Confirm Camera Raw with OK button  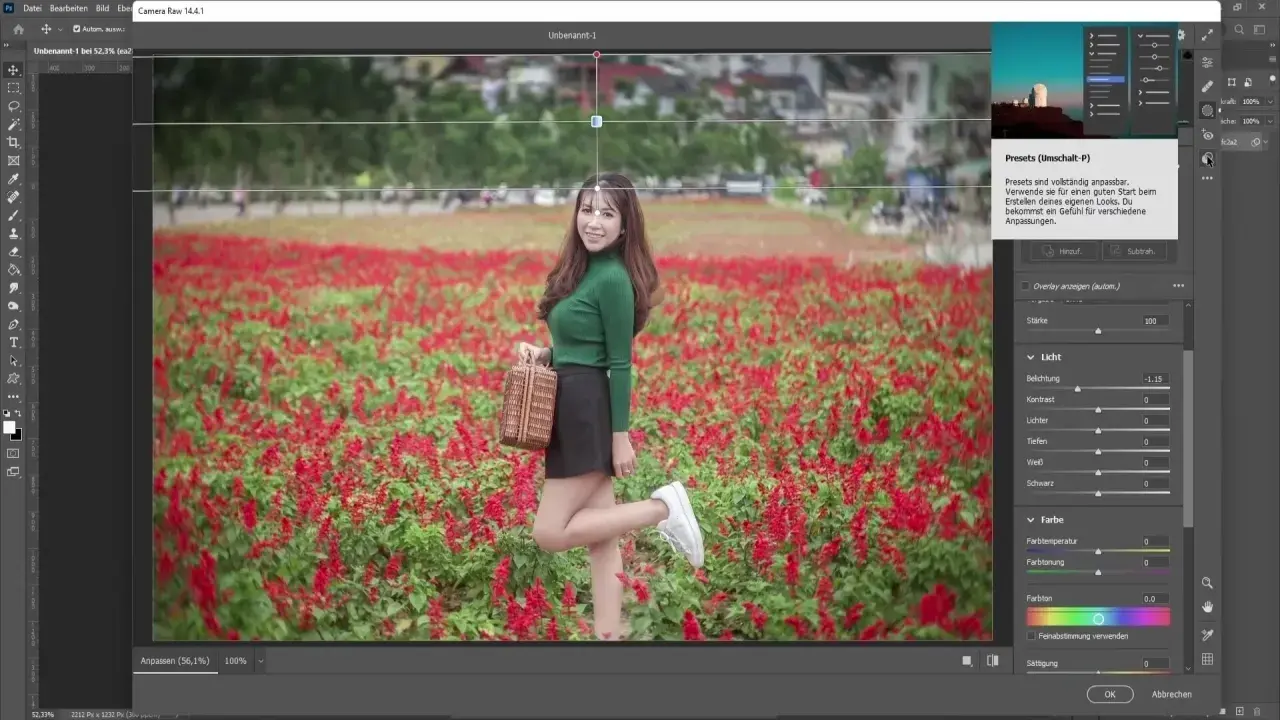(1110, 694)
